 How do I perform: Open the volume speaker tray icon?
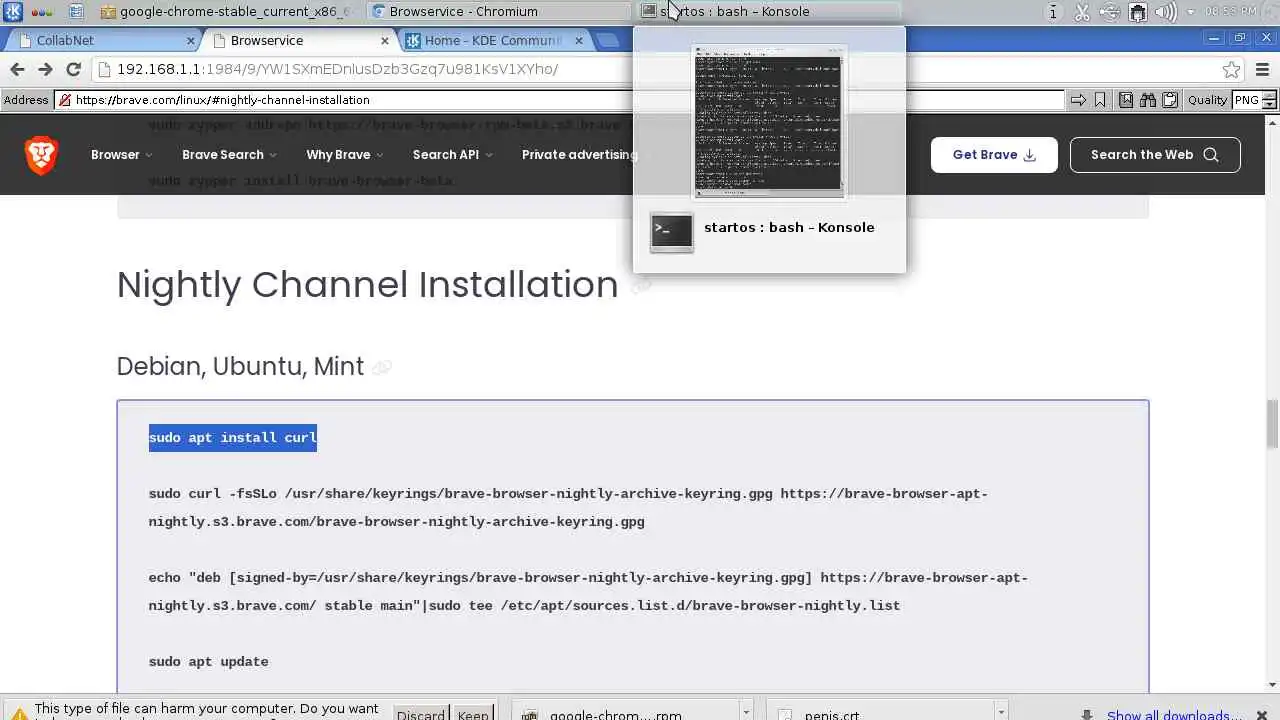pos(1165,12)
